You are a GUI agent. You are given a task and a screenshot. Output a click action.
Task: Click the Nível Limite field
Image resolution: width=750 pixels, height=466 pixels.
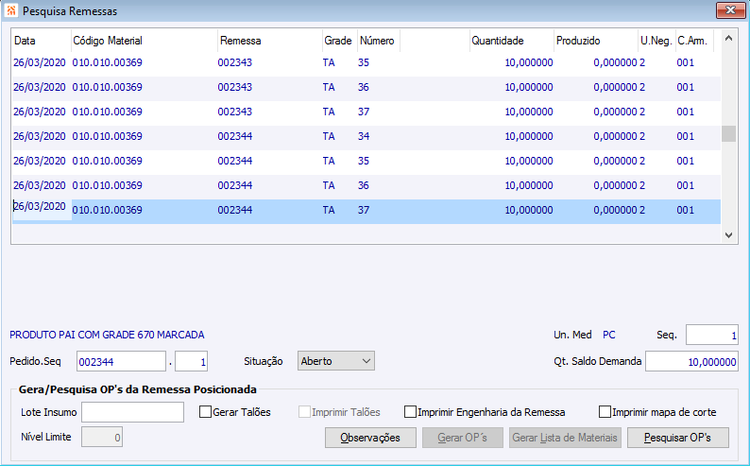pyautogui.click(x=102, y=437)
